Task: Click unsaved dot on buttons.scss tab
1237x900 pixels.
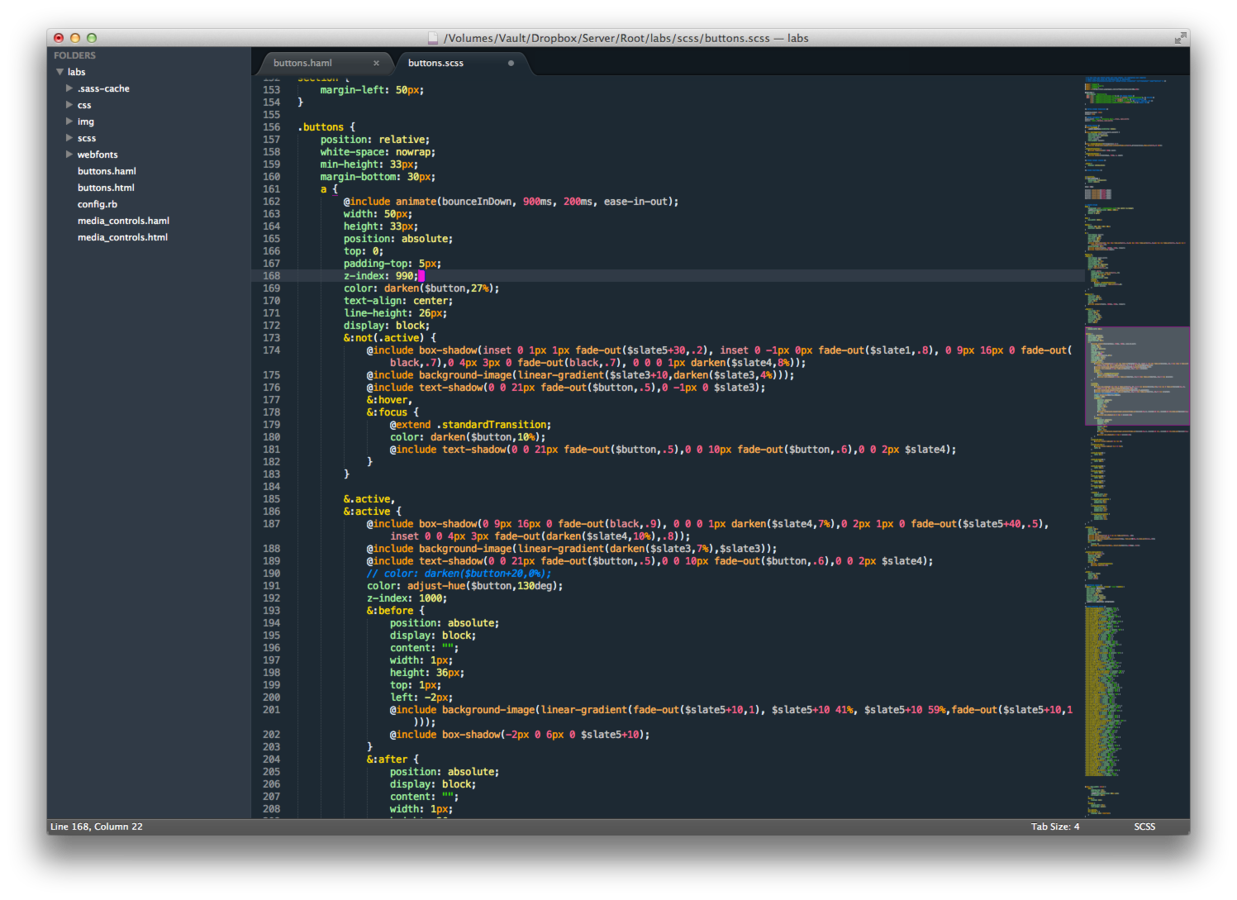Action: pos(511,63)
